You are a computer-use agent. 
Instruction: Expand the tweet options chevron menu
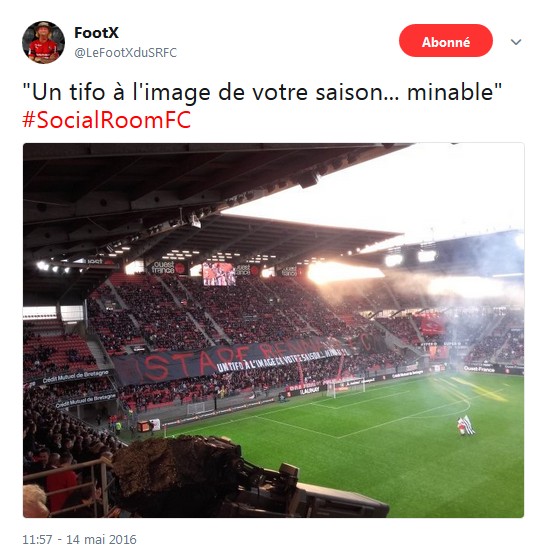point(516,42)
